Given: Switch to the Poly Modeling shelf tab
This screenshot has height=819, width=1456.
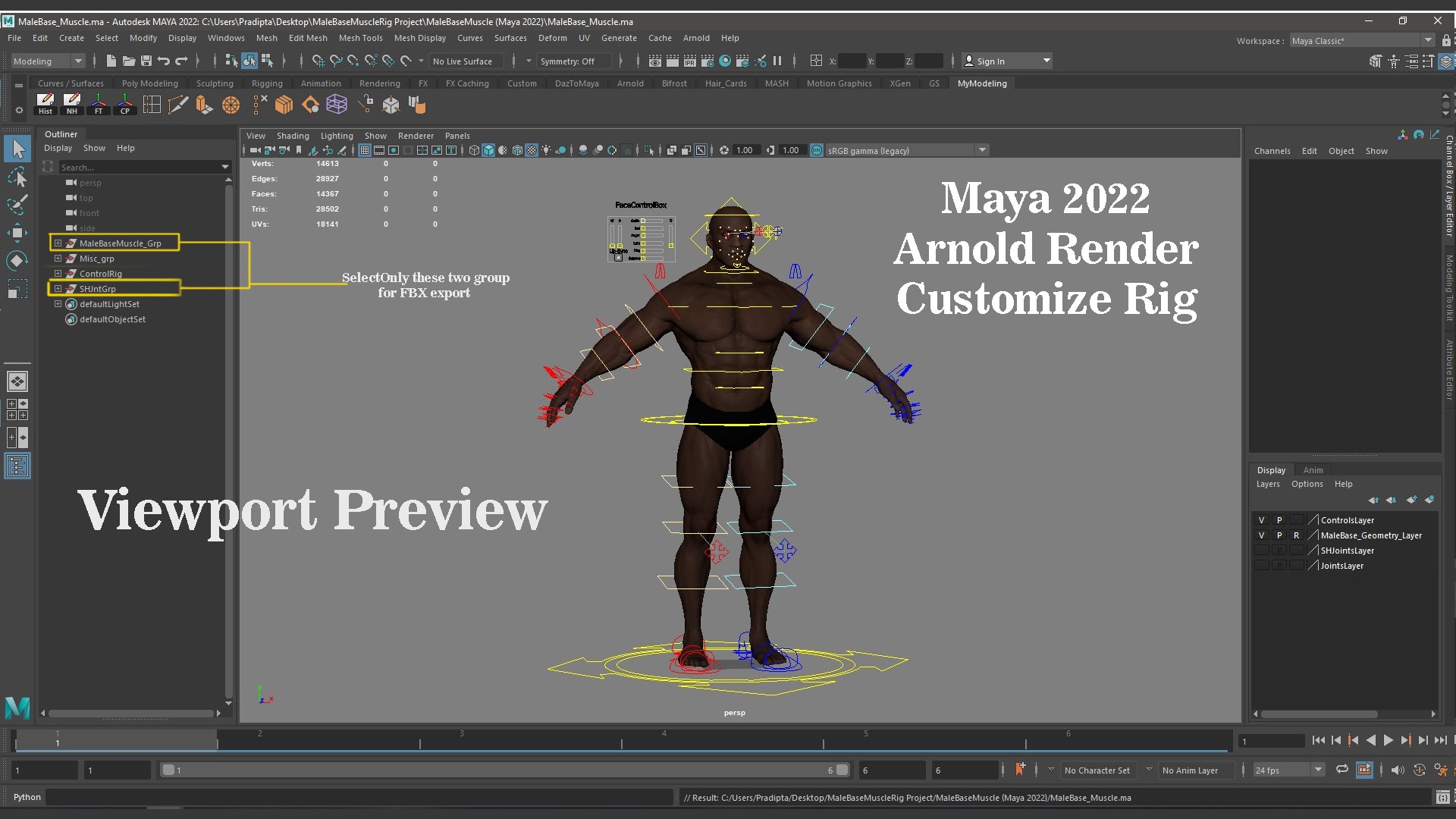Looking at the screenshot, I should pos(149,83).
